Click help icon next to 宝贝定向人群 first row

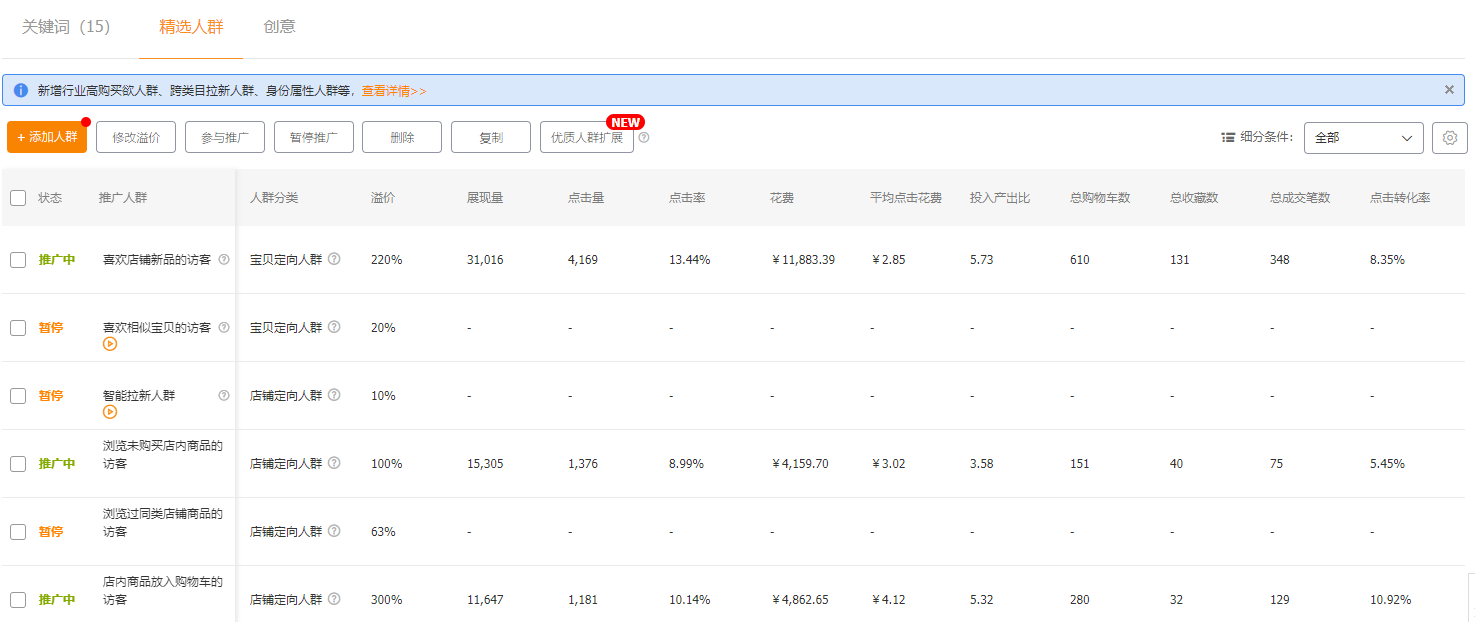(x=334, y=260)
